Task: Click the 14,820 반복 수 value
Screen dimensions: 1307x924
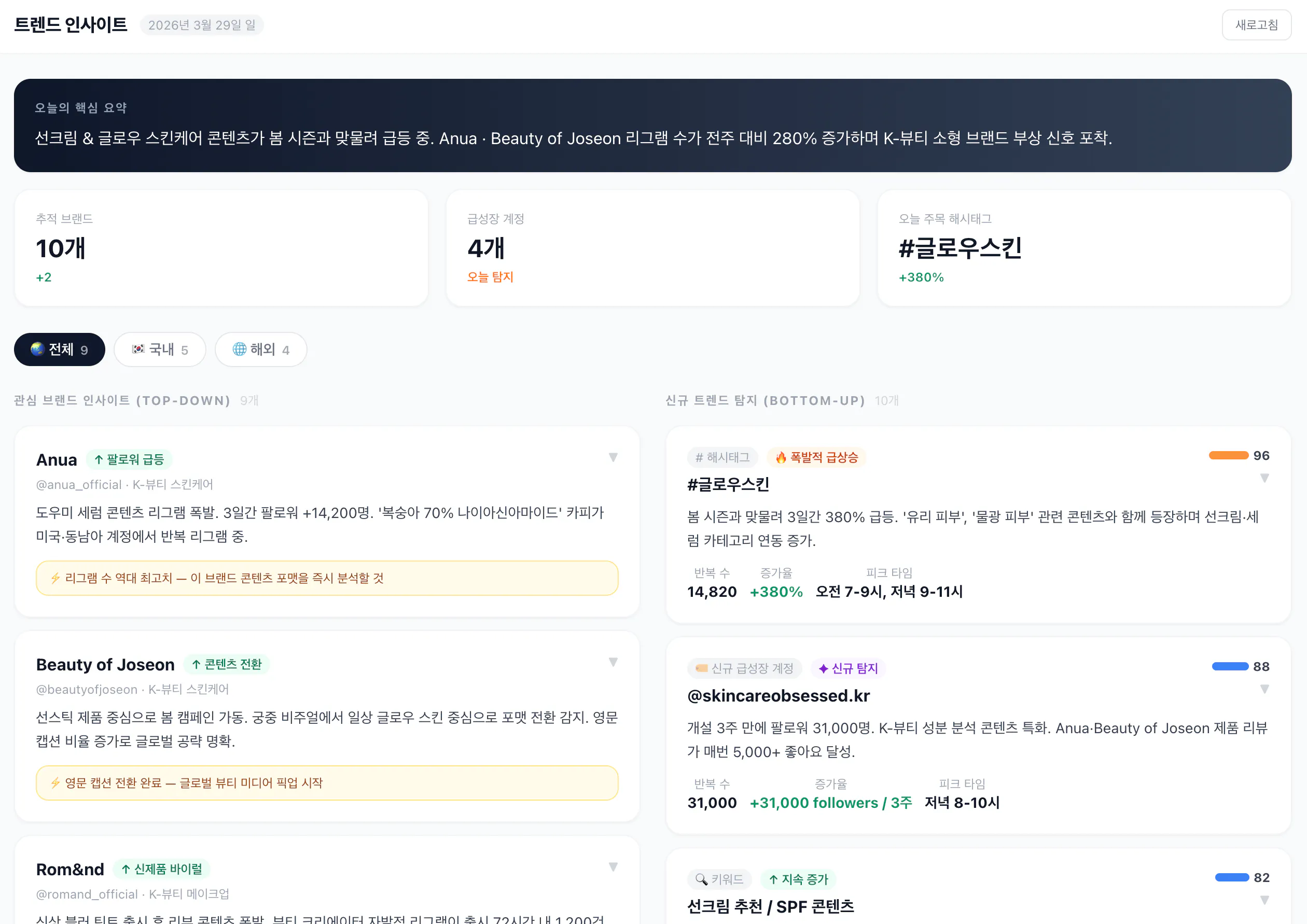Action: [712, 592]
